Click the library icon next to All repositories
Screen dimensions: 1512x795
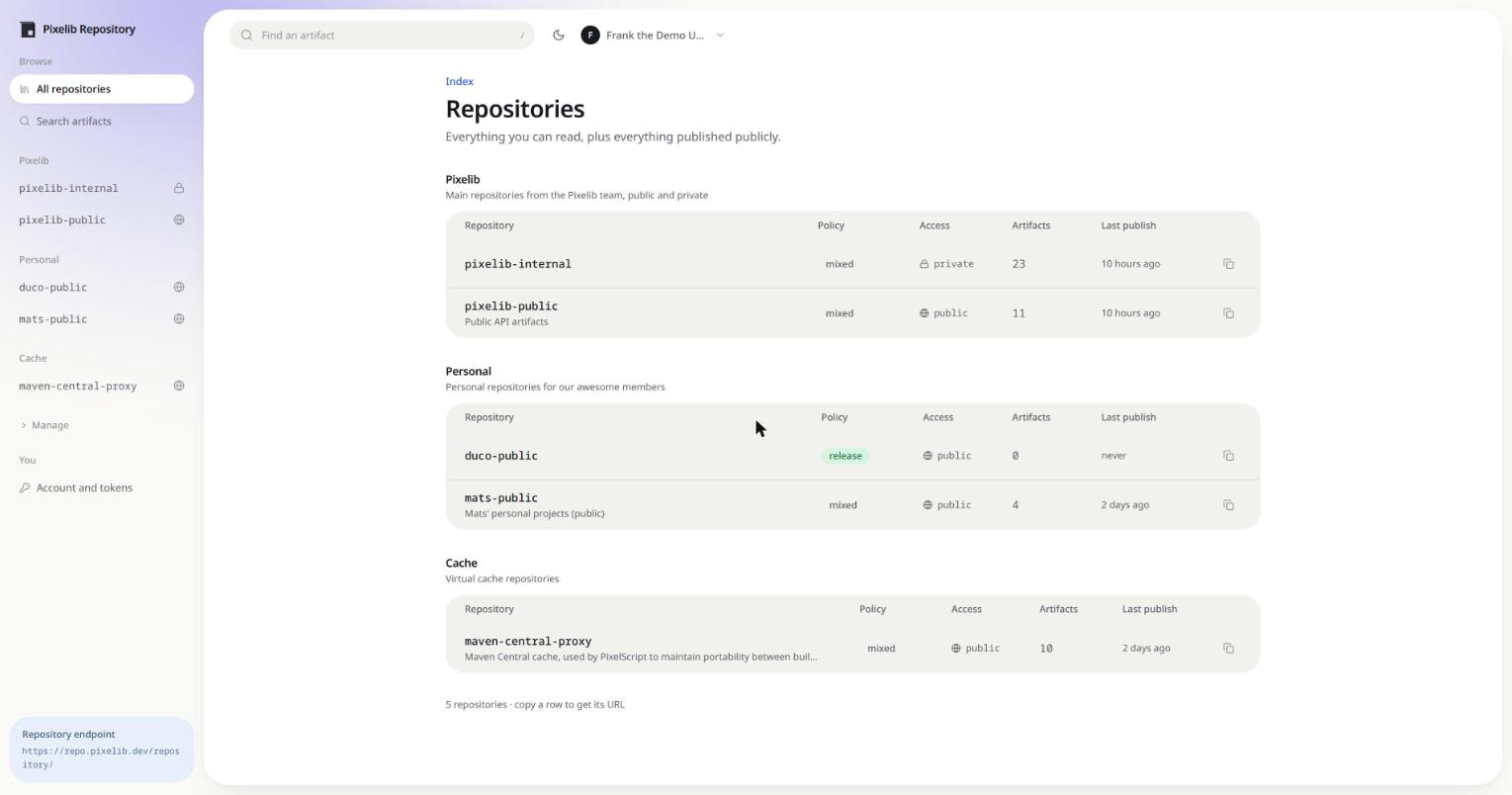click(25, 89)
